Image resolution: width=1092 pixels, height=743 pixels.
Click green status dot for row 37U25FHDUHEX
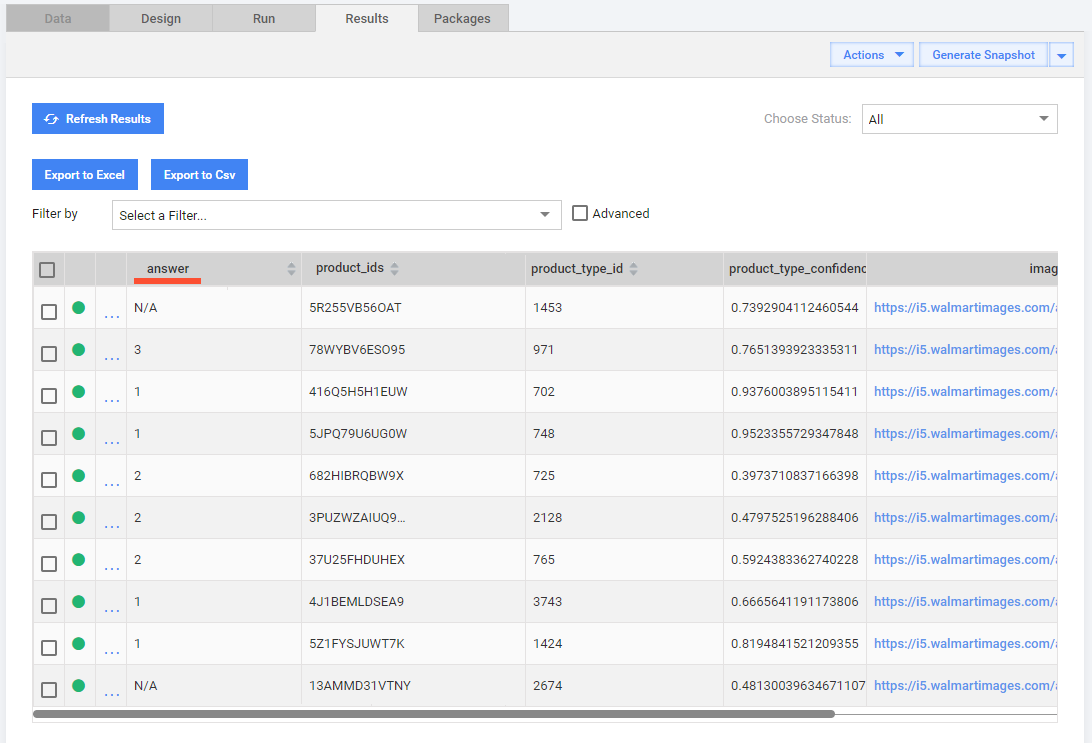pyautogui.click(x=79, y=559)
